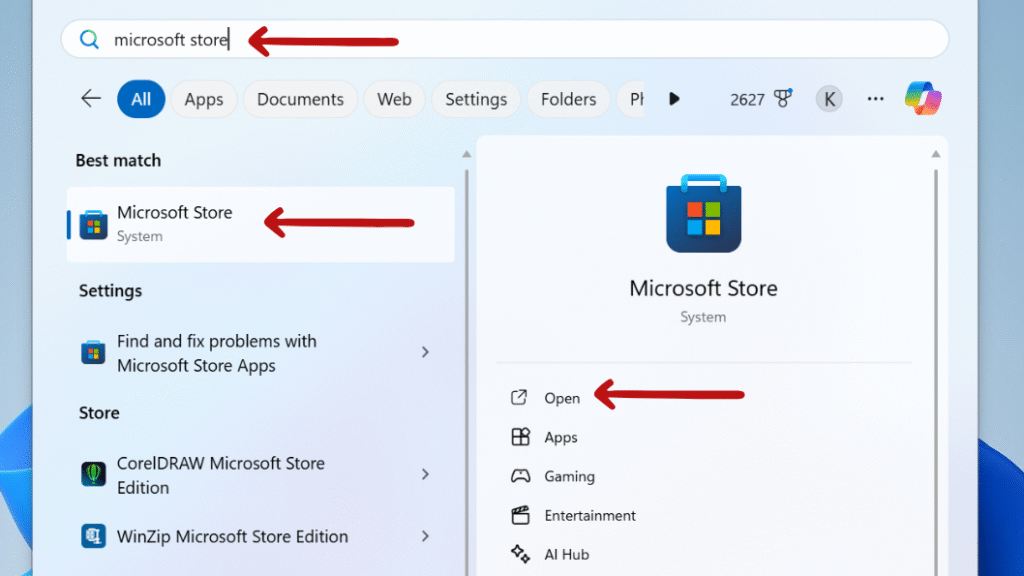Click the WinZip app icon

93,536
